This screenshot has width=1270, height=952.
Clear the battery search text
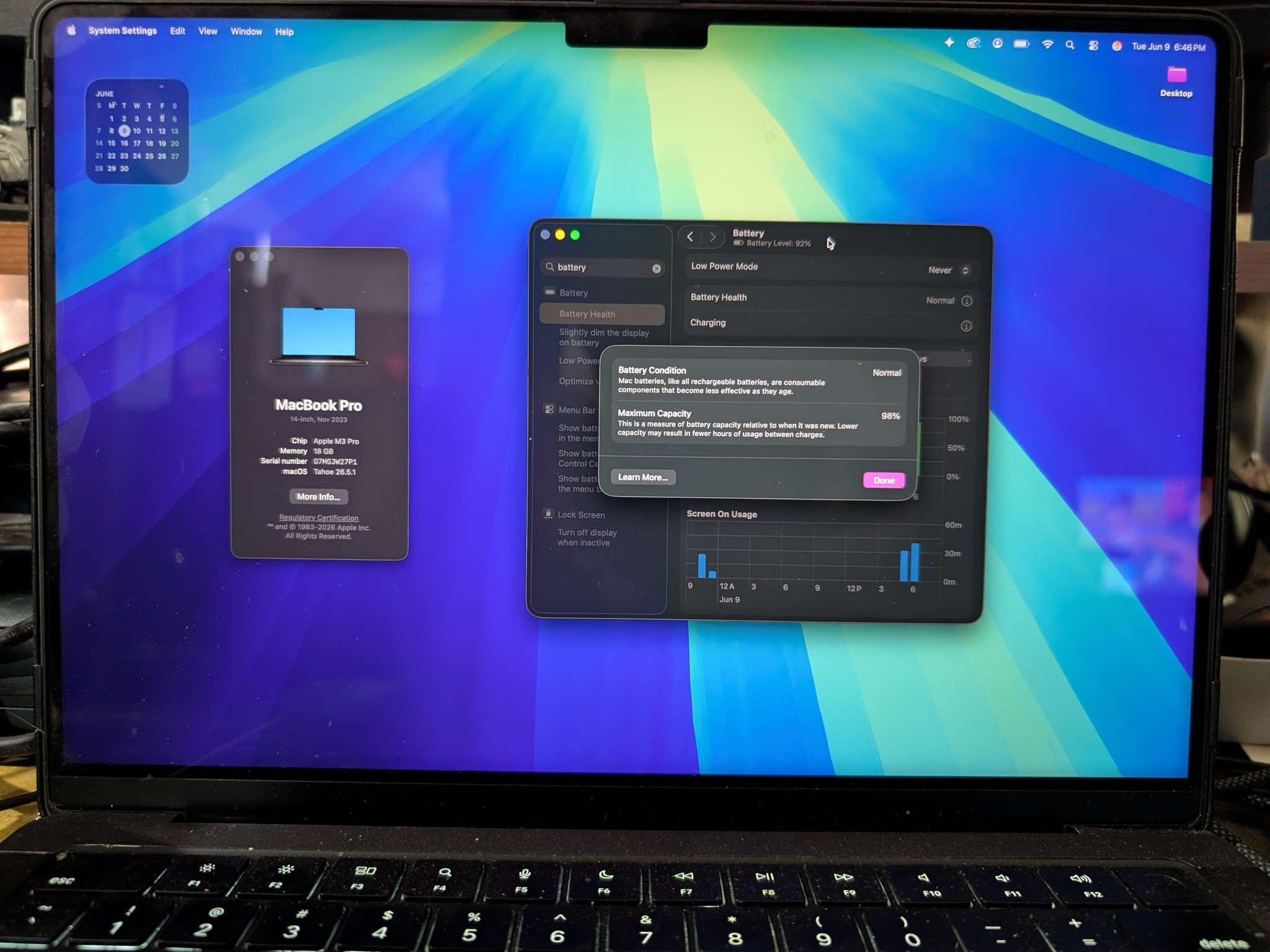click(656, 268)
